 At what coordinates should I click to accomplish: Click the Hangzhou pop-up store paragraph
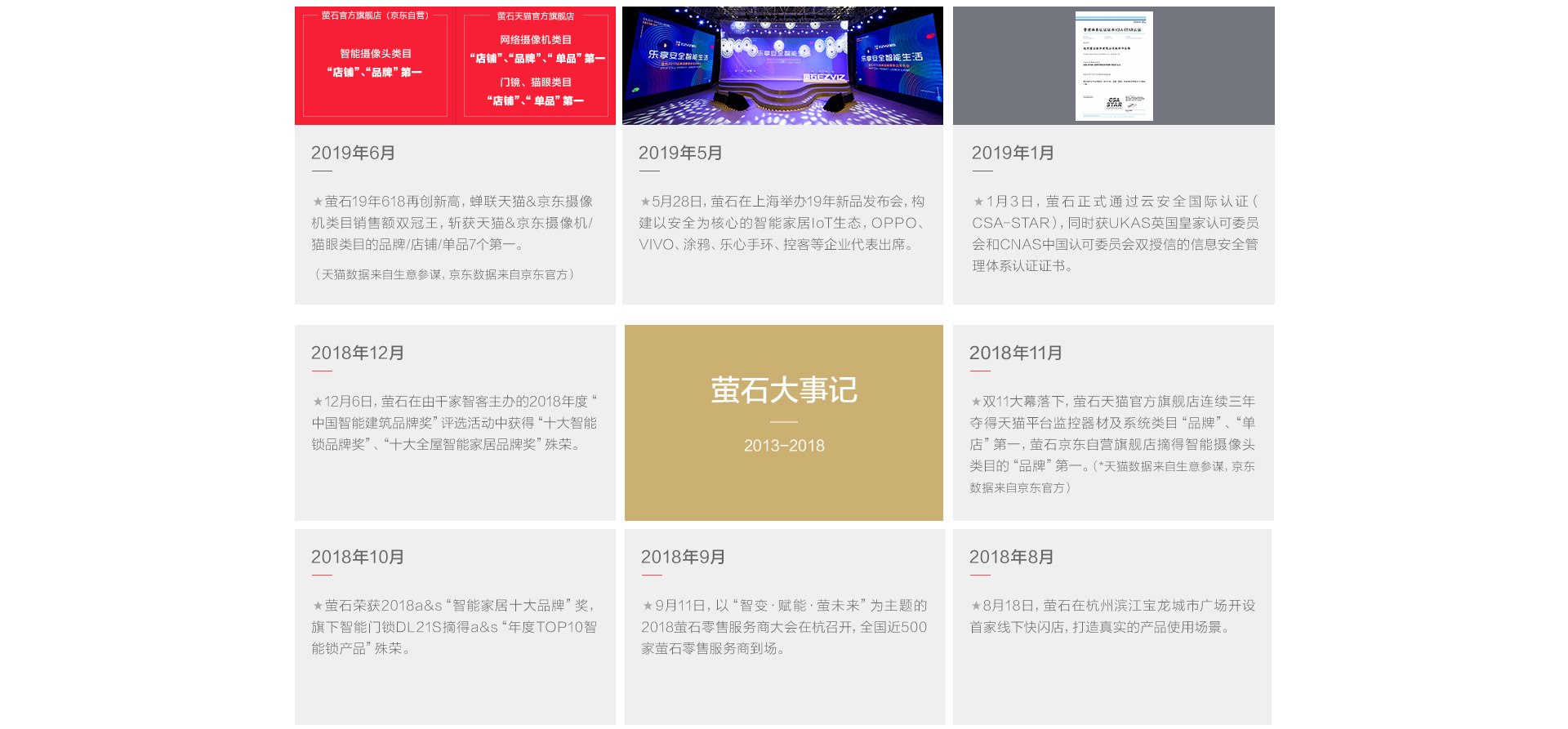[x=1112, y=616]
